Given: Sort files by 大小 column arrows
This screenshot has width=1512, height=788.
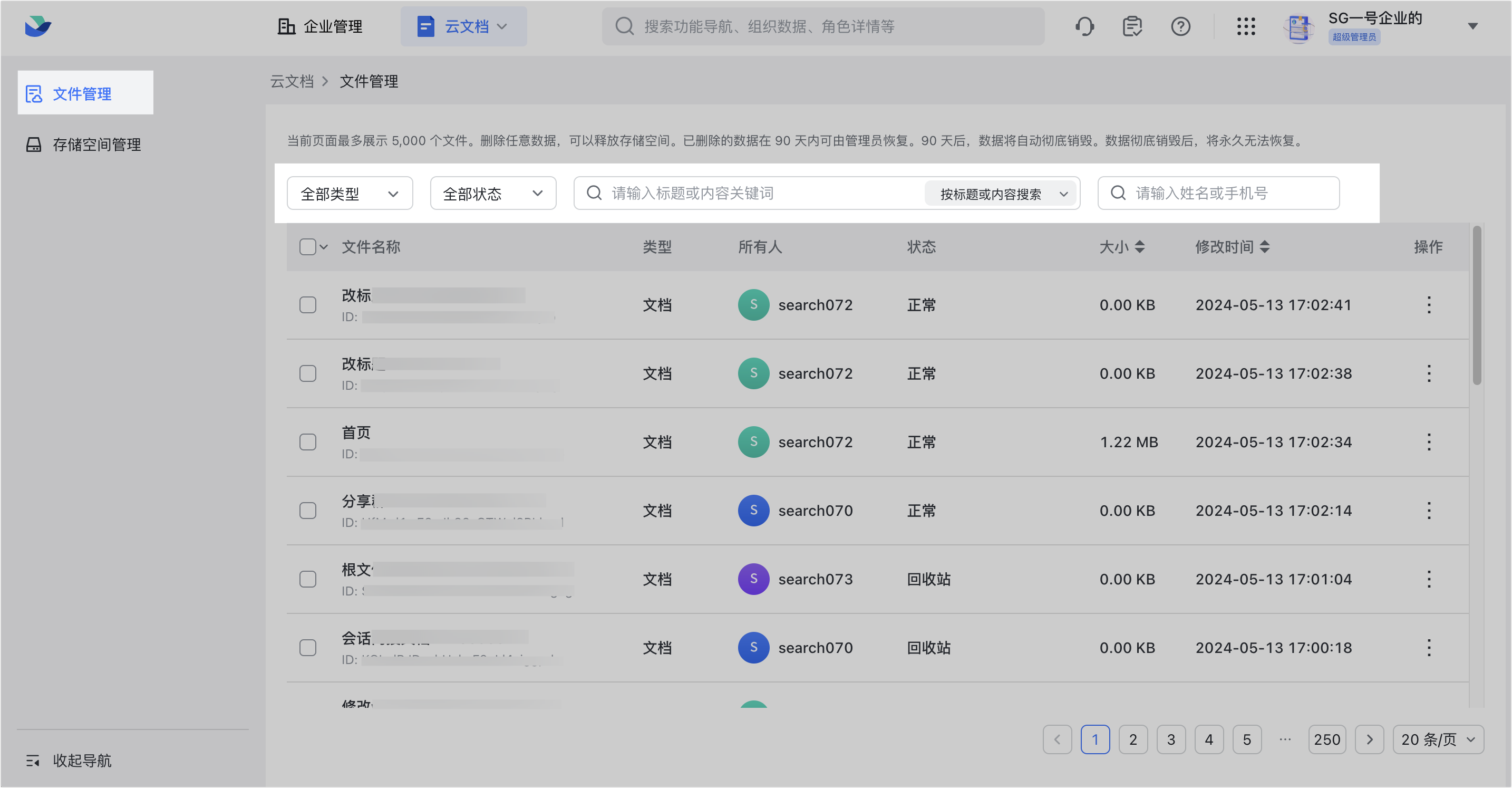Looking at the screenshot, I should point(1139,247).
